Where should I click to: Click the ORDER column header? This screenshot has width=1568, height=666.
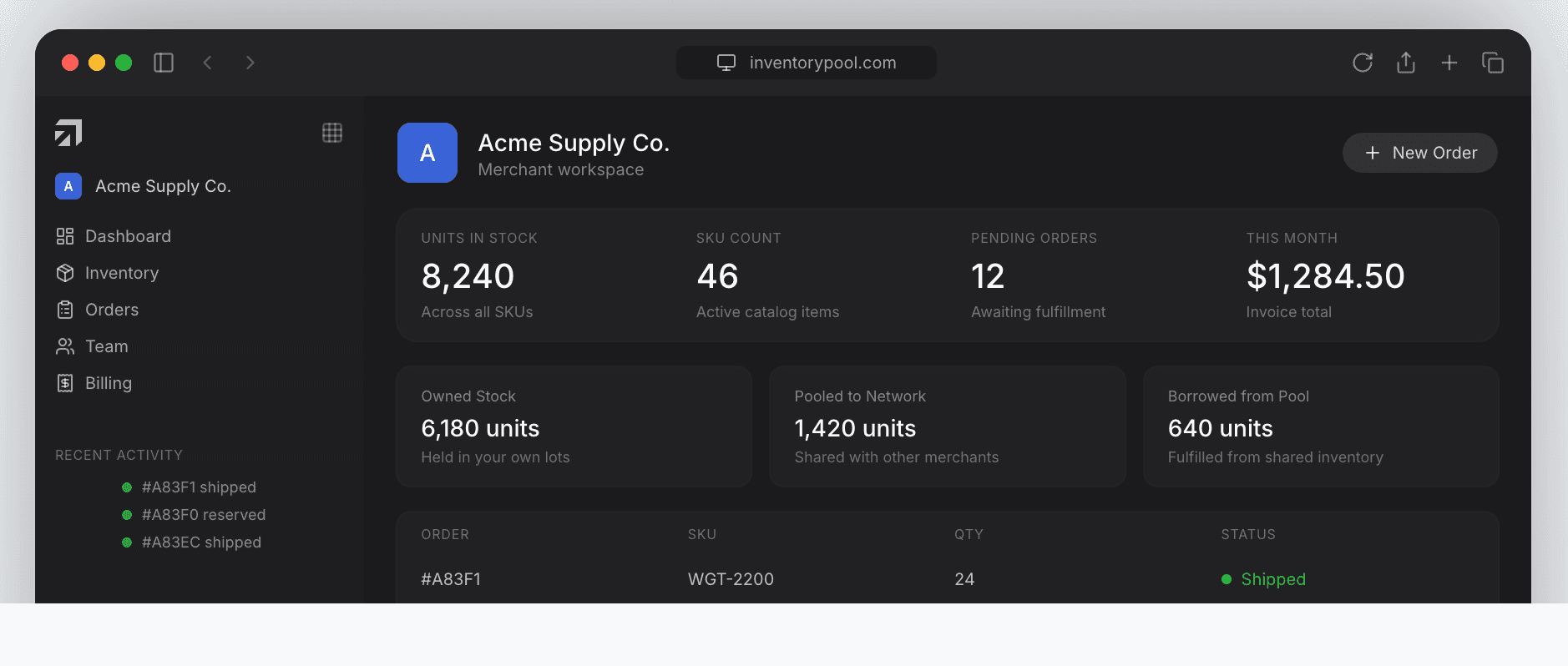445,534
